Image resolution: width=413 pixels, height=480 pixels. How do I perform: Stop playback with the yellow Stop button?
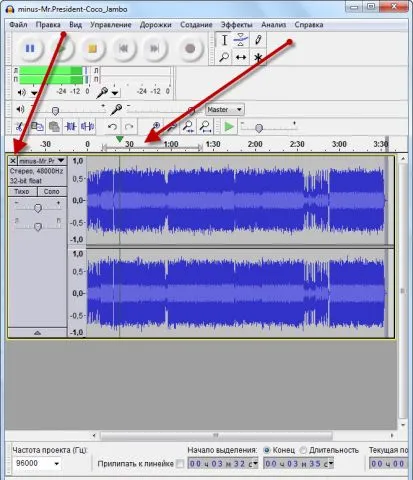92,49
